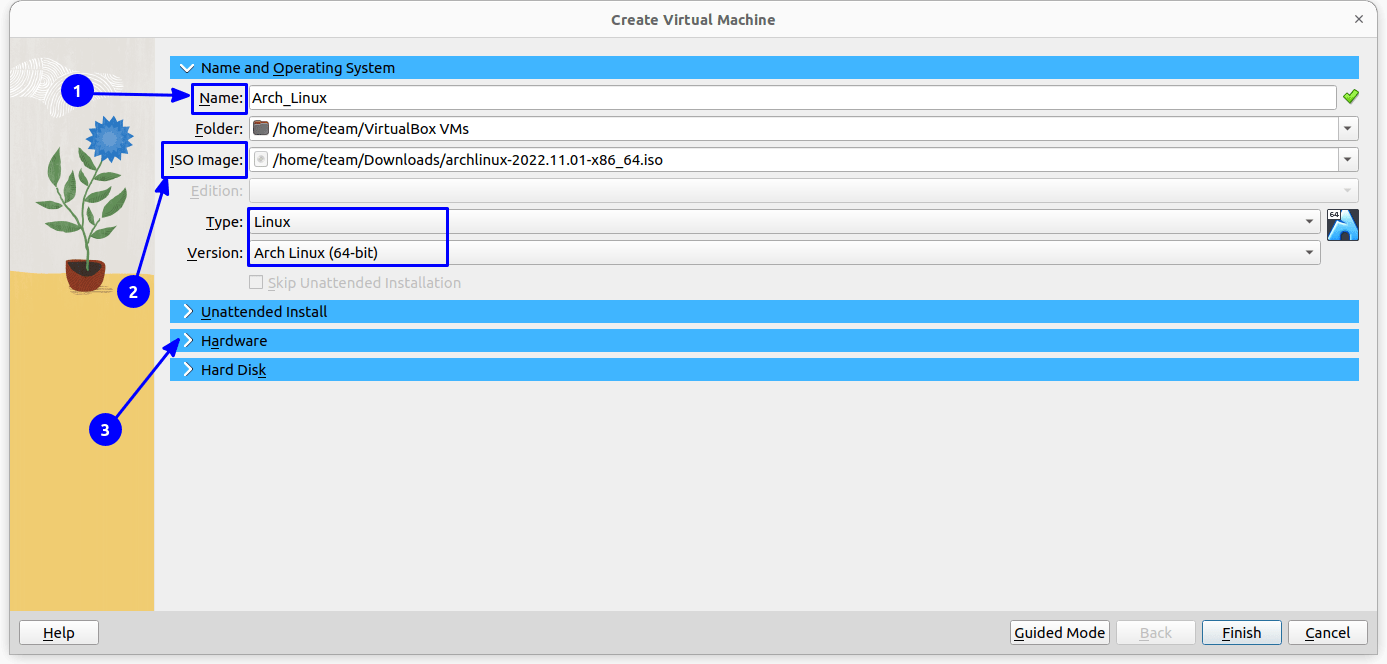Switch to Guided Mode
Viewport: 1387px width, 664px height.
coord(1059,632)
